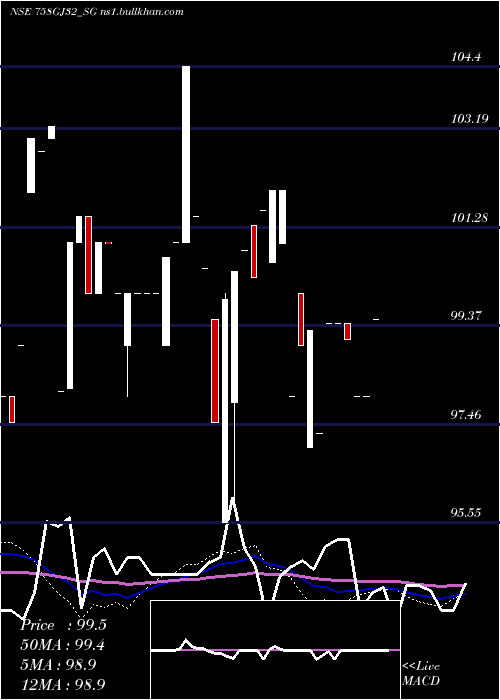Click the MACD inset chart panel
The width and height of the screenshot is (500, 700).
click(275, 650)
